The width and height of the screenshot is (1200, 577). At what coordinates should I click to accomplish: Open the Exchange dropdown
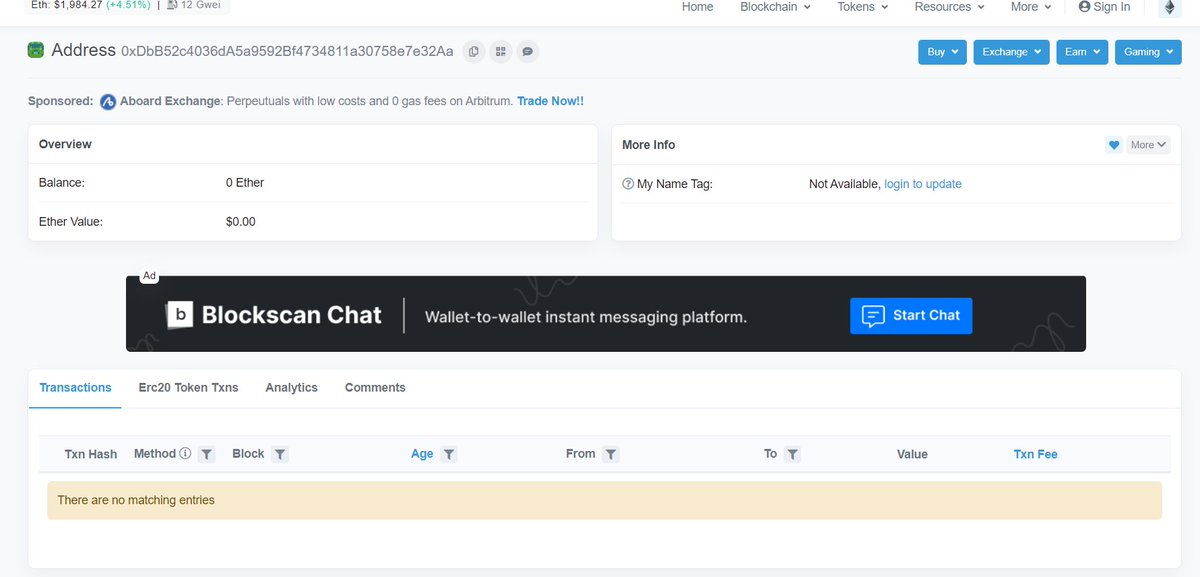tap(1011, 52)
